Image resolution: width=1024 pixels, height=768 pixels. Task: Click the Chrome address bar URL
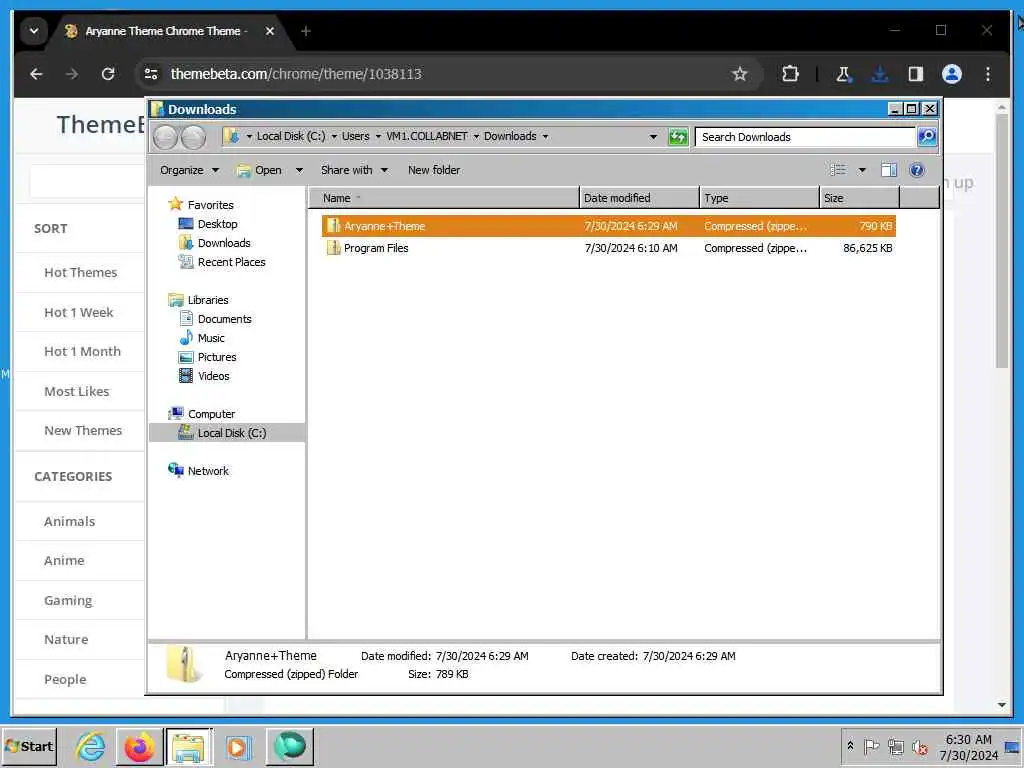point(296,74)
